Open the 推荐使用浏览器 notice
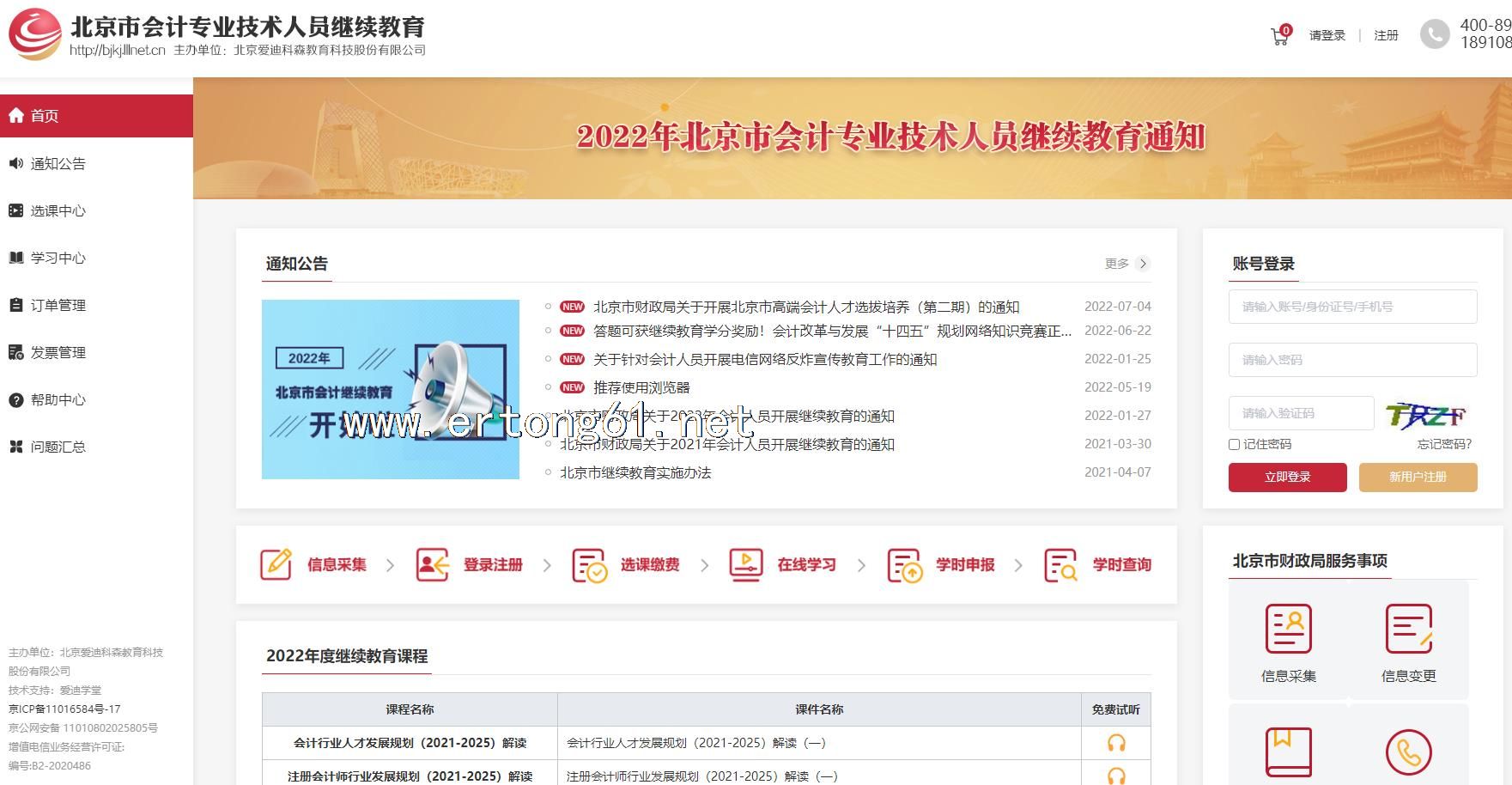This screenshot has height=785, width=1512. [x=641, y=387]
